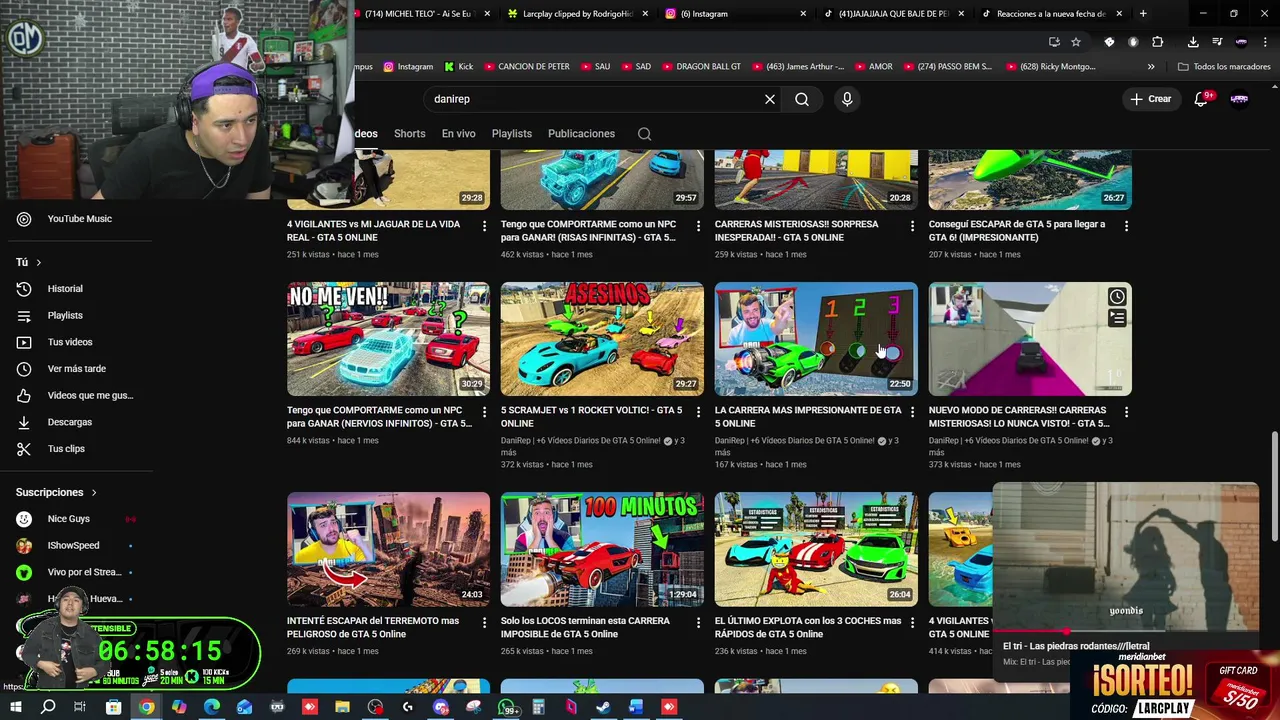Viewport: 1280px width, 720px height.
Task: Switch to Larcplay clipped browser tab
Action: coord(577,14)
